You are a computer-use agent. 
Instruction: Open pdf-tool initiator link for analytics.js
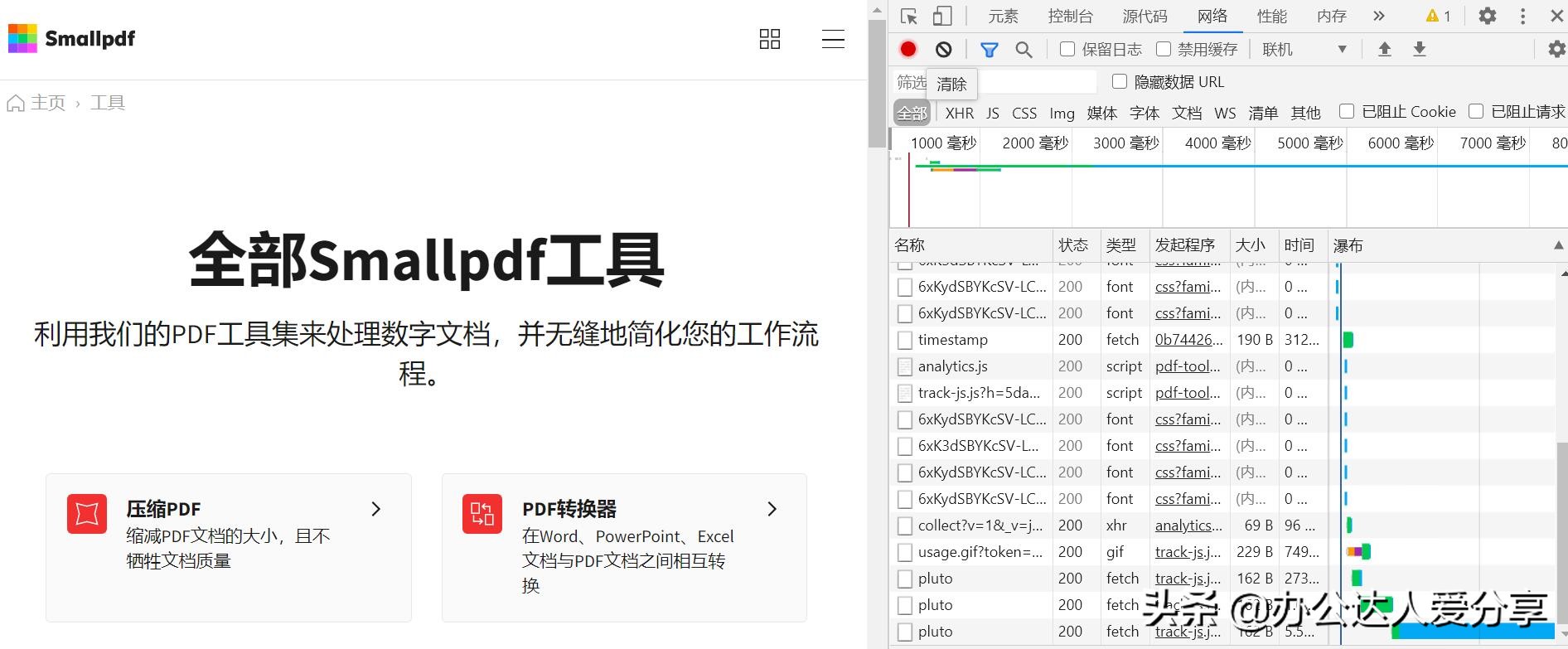click(x=1188, y=366)
